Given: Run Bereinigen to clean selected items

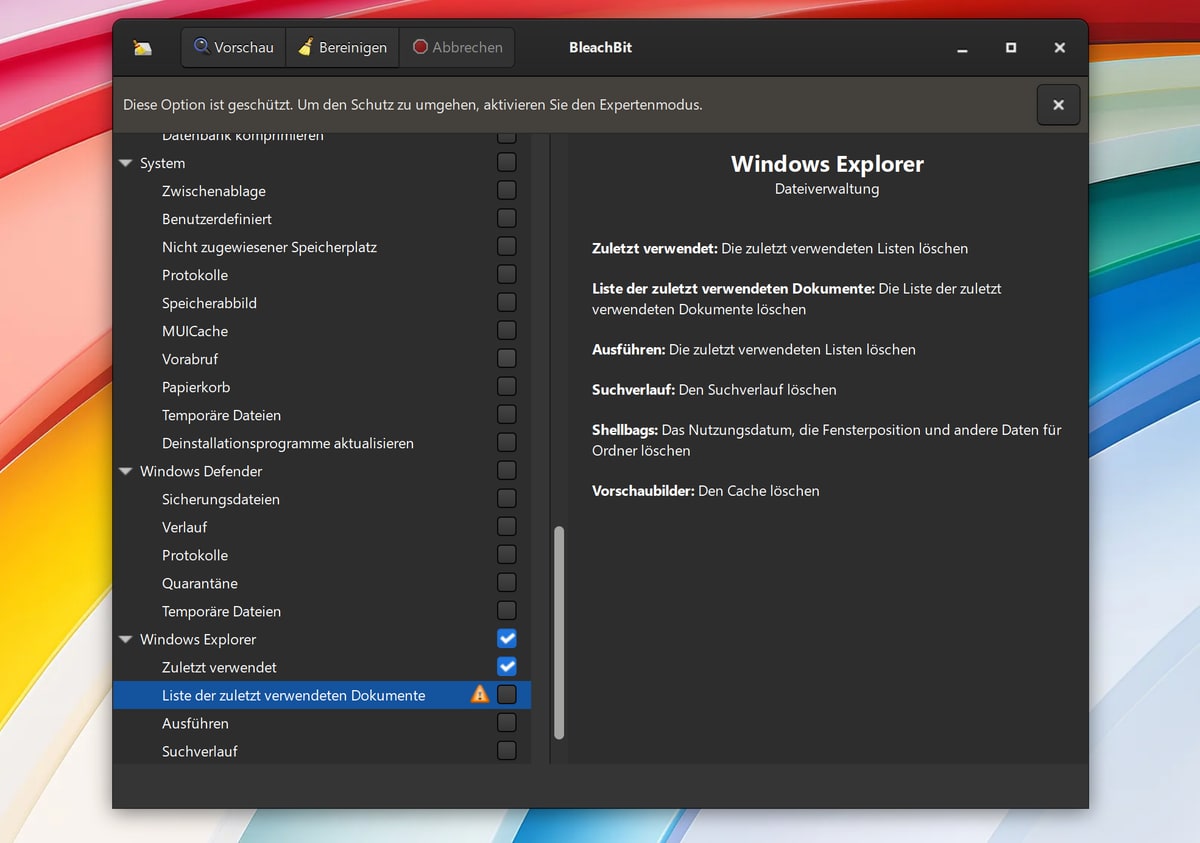Looking at the screenshot, I should click(x=343, y=46).
